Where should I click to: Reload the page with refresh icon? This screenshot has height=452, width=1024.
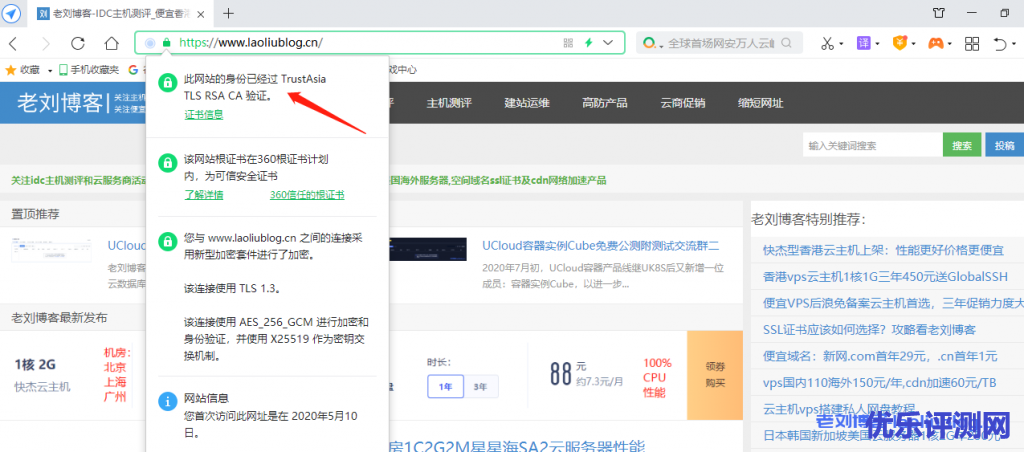pyautogui.click(x=77, y=44)
